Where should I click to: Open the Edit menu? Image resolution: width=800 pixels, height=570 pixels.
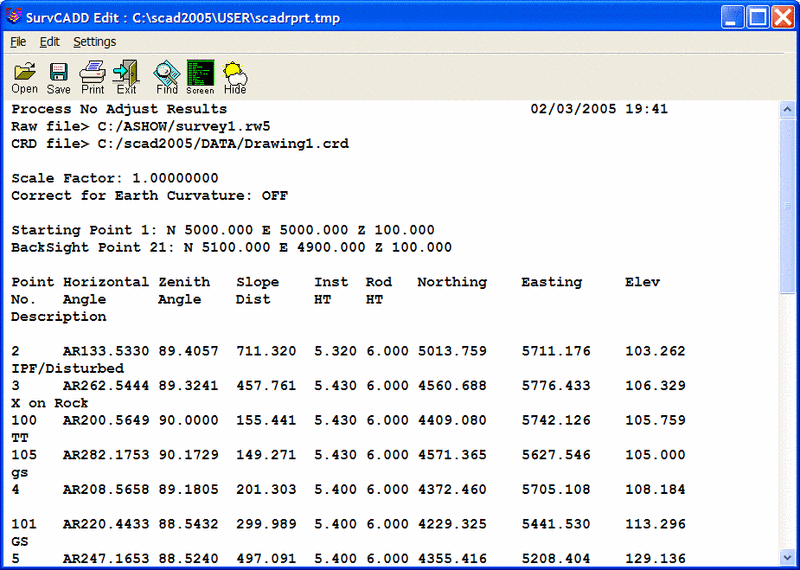[x=49, y=42]
